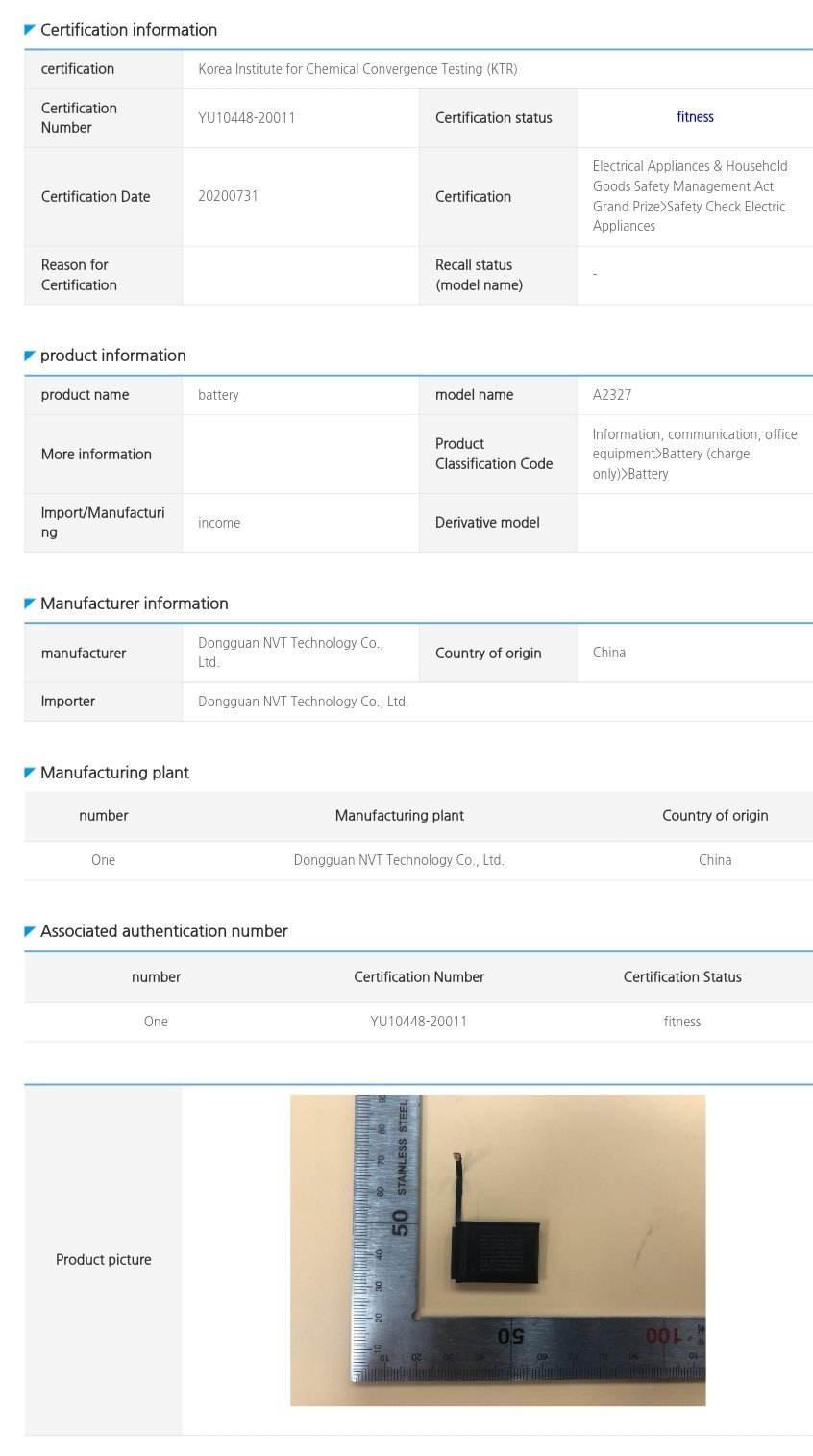The height and width of the screenshot is (1456, 813).
Task: Click Country of origin header in Manufacturing plant table
Action: [715, 816]
